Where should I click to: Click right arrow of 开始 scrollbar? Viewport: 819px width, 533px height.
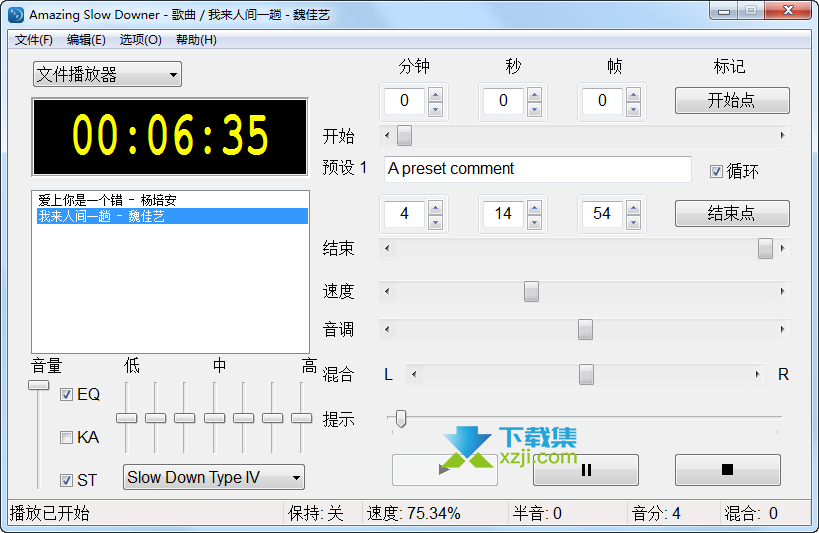point(782,135)
